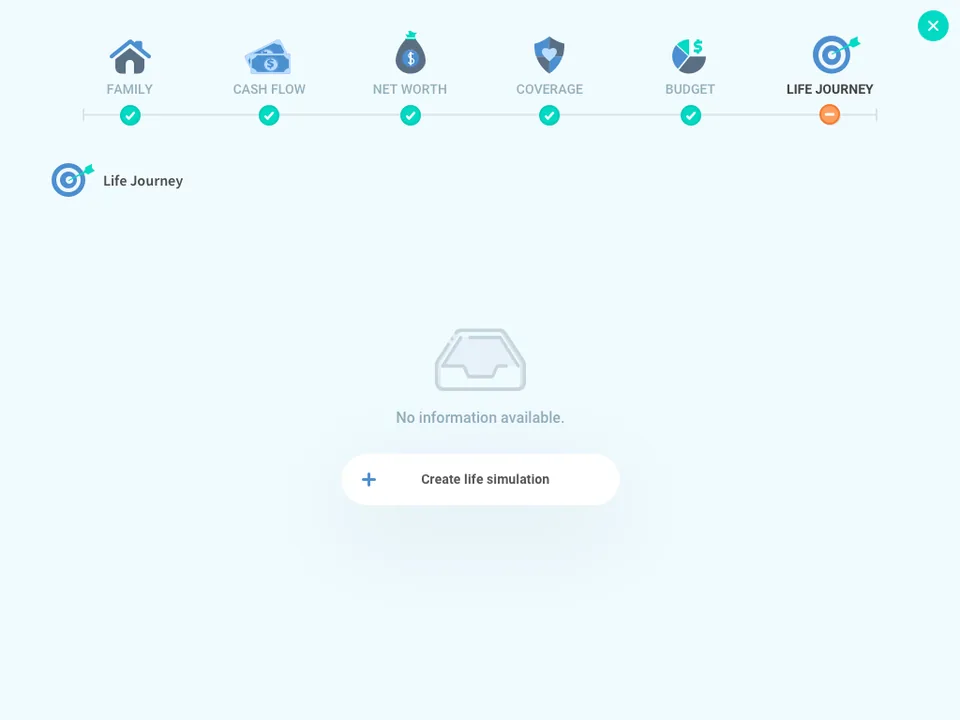Image resolution: width=960 pixels, height=720 pixels.
Task: Click the Coverage step checkmark
Action: (549, 115)
